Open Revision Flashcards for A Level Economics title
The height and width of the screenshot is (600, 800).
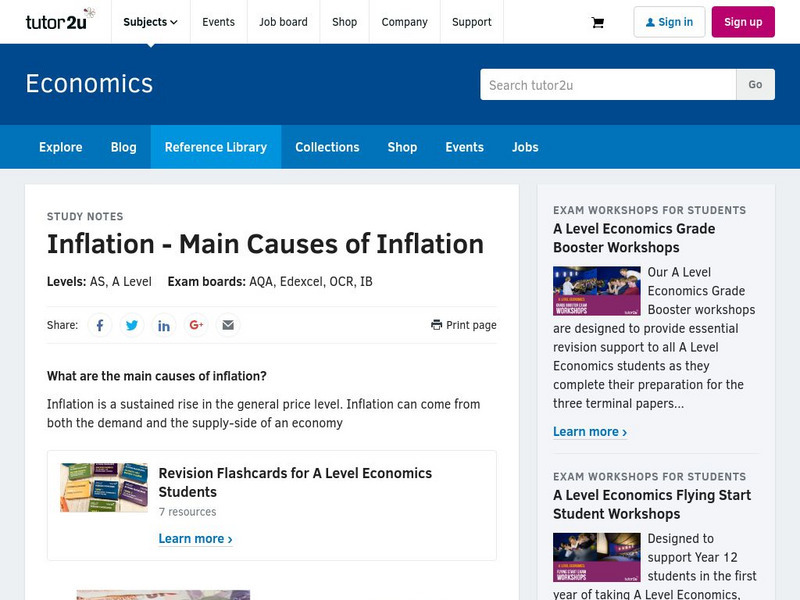click(295, 482)
